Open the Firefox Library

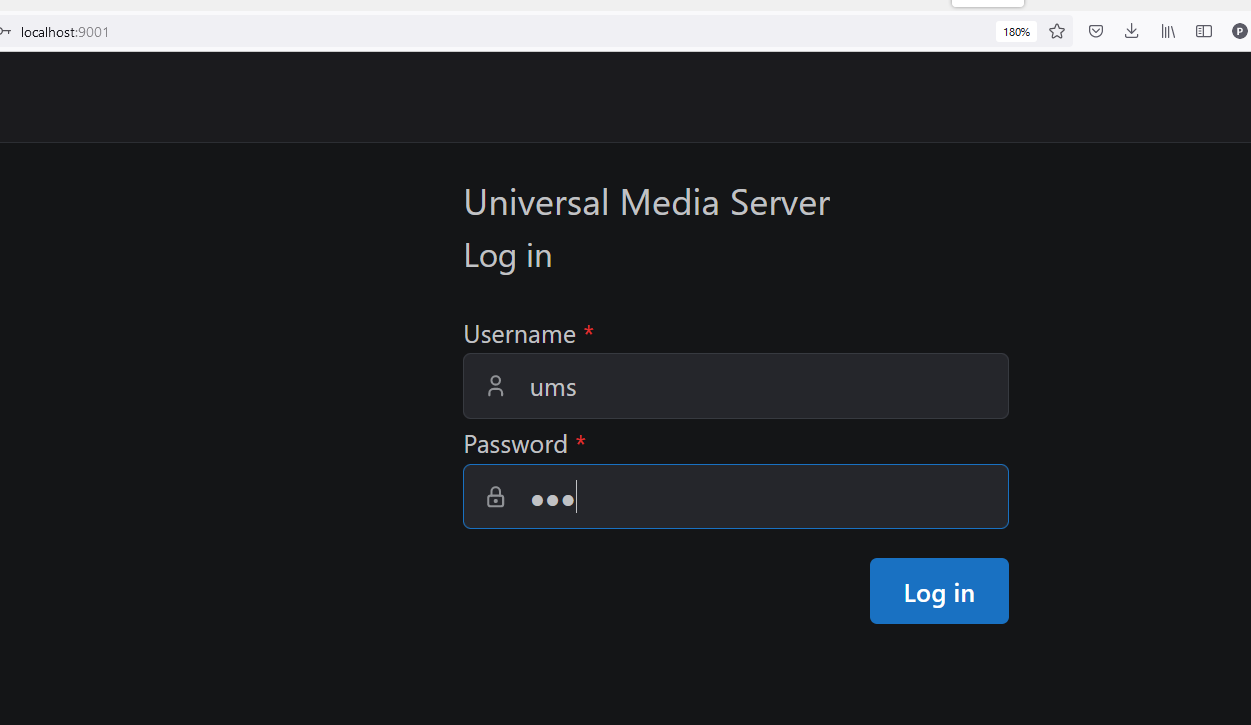click(x=1167, y=31)
